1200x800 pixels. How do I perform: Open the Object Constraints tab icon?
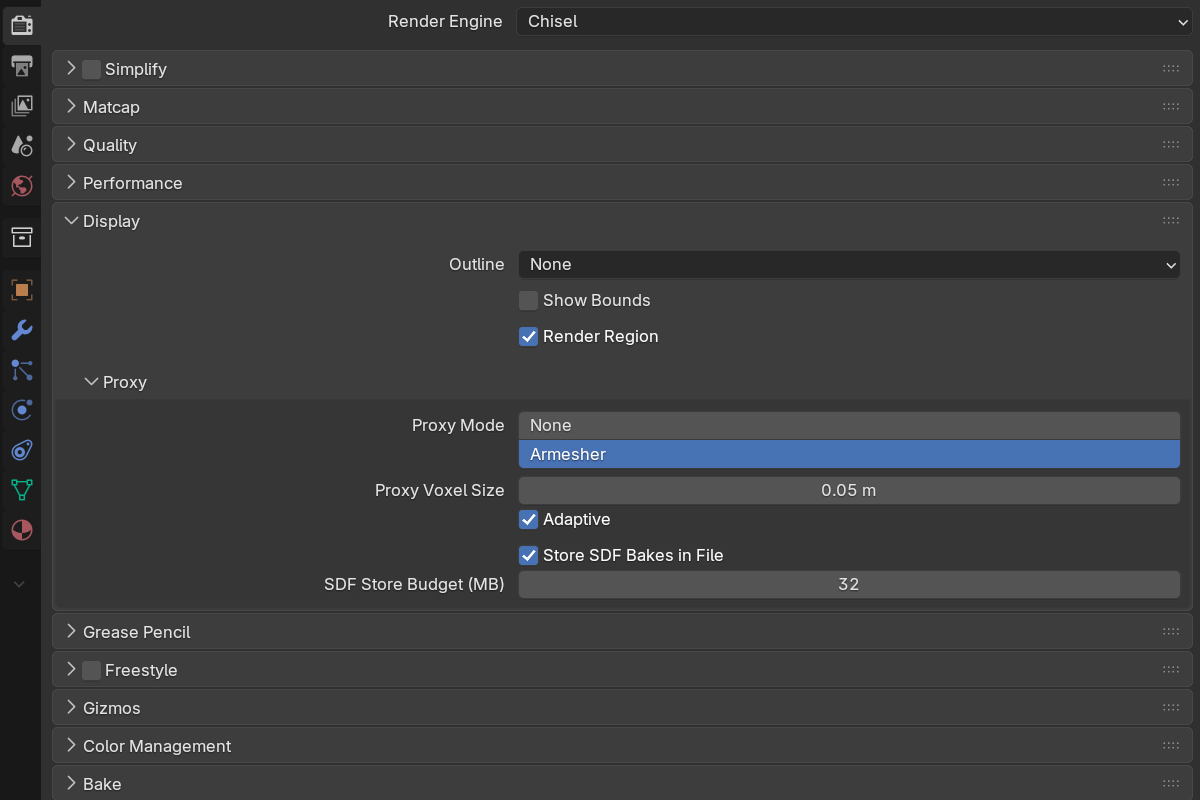pos(21,450)
